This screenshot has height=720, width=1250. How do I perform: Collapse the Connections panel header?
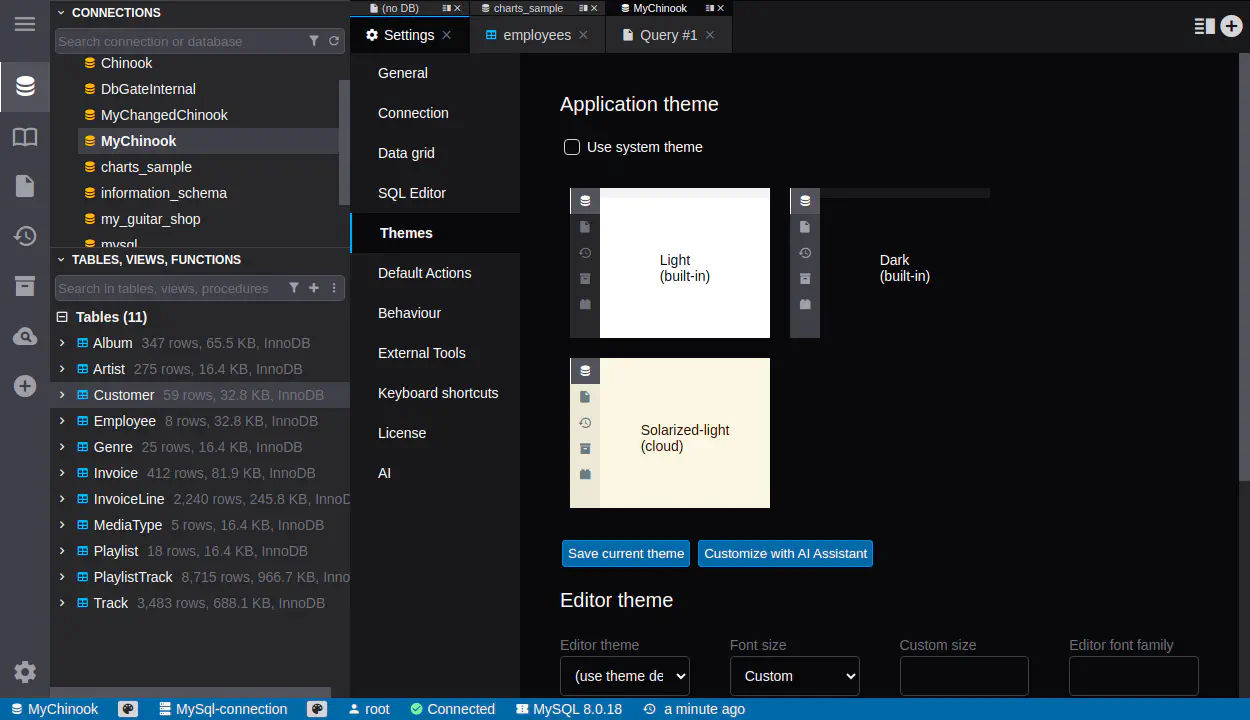click(x=61, y=13)
